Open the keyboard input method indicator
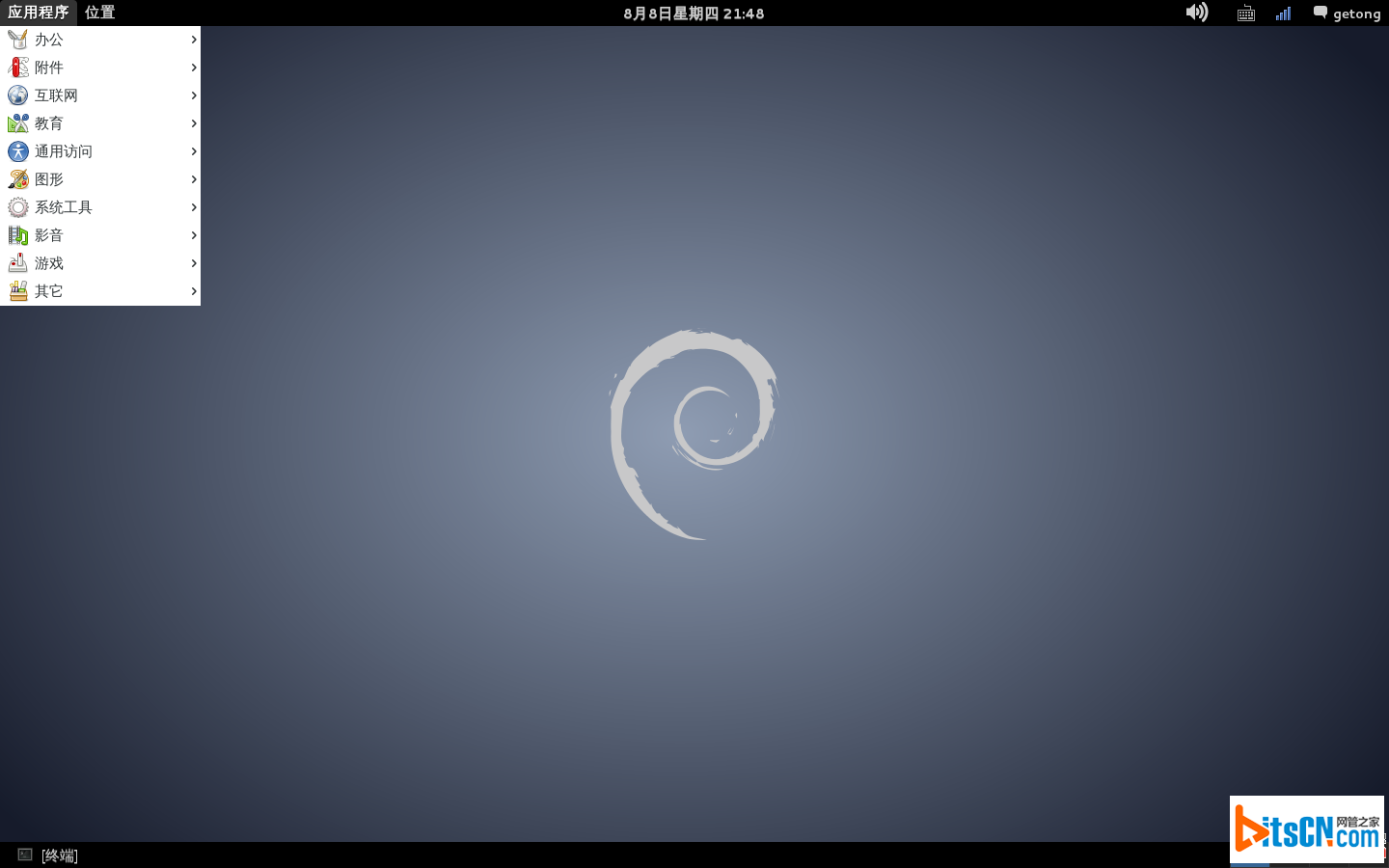Image resolution: width=1389 pixels, height=868 pixels. (x=1246, y=14)
